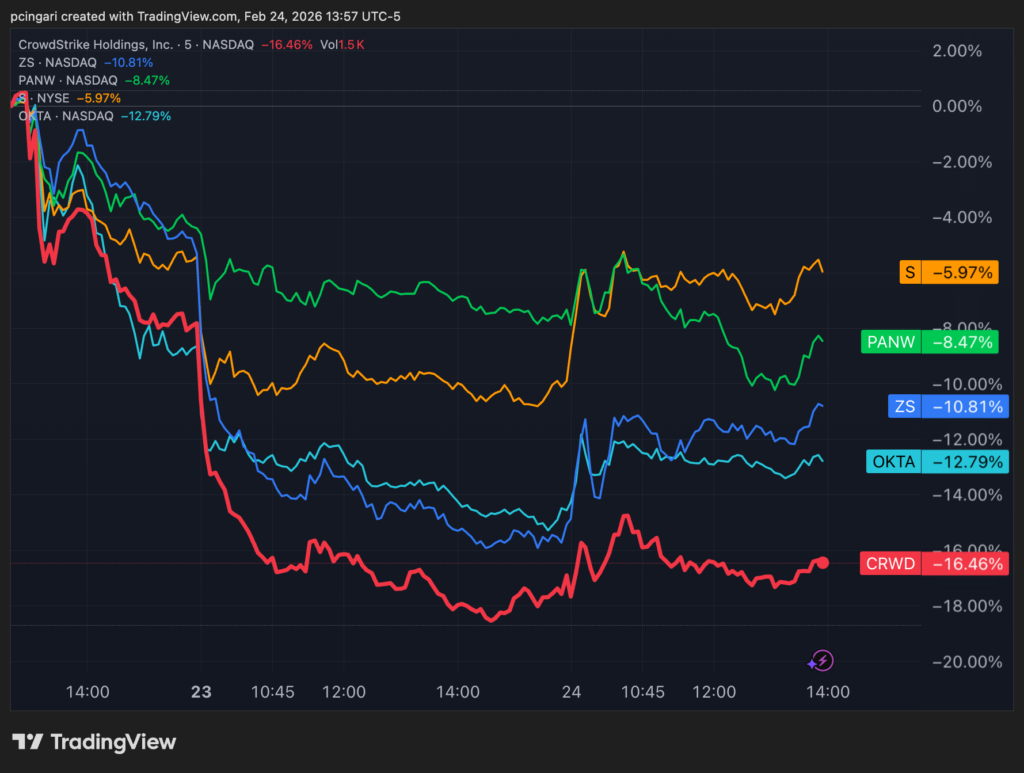Select the CRWD price label on the right axis

[935, 563]
